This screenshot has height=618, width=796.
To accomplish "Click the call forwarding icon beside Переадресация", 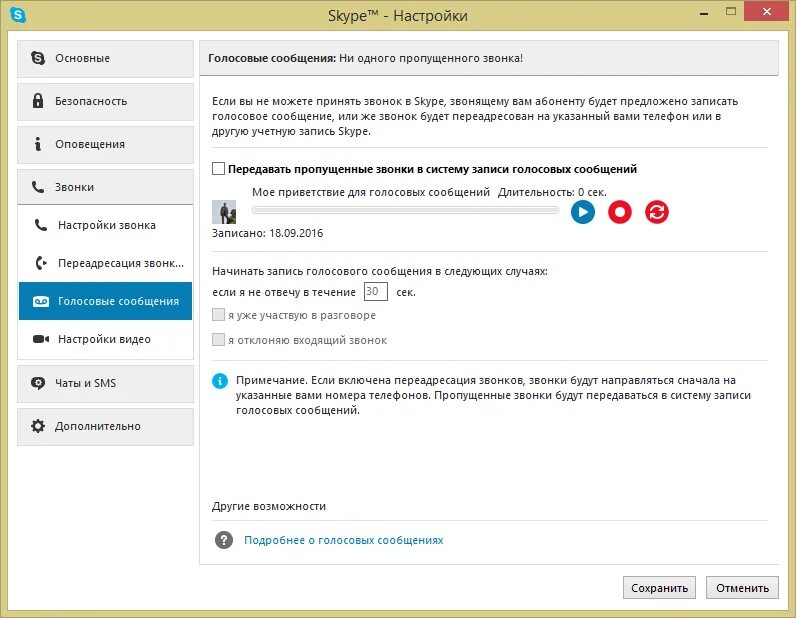I will point(41,263).
